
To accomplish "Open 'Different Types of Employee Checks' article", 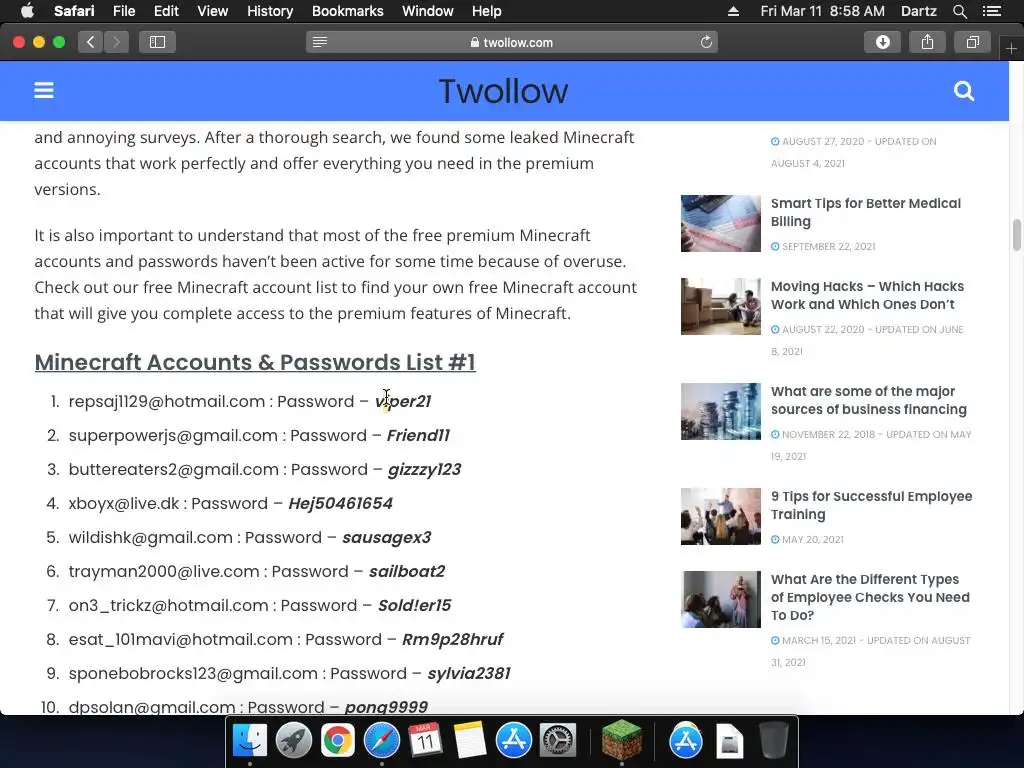I will point(870,598).
